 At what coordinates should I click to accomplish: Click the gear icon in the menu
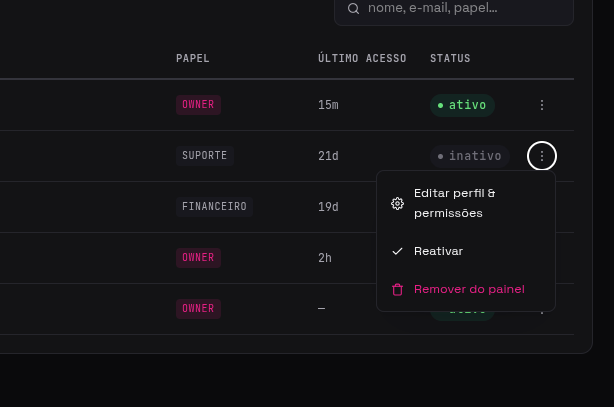pyautogui.click(x=397, y=203)
